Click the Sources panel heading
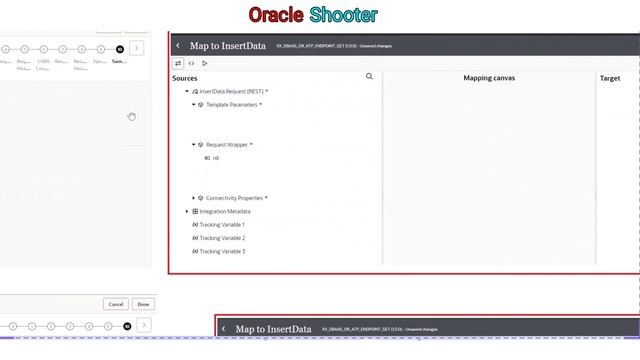 tap(184, 78)
